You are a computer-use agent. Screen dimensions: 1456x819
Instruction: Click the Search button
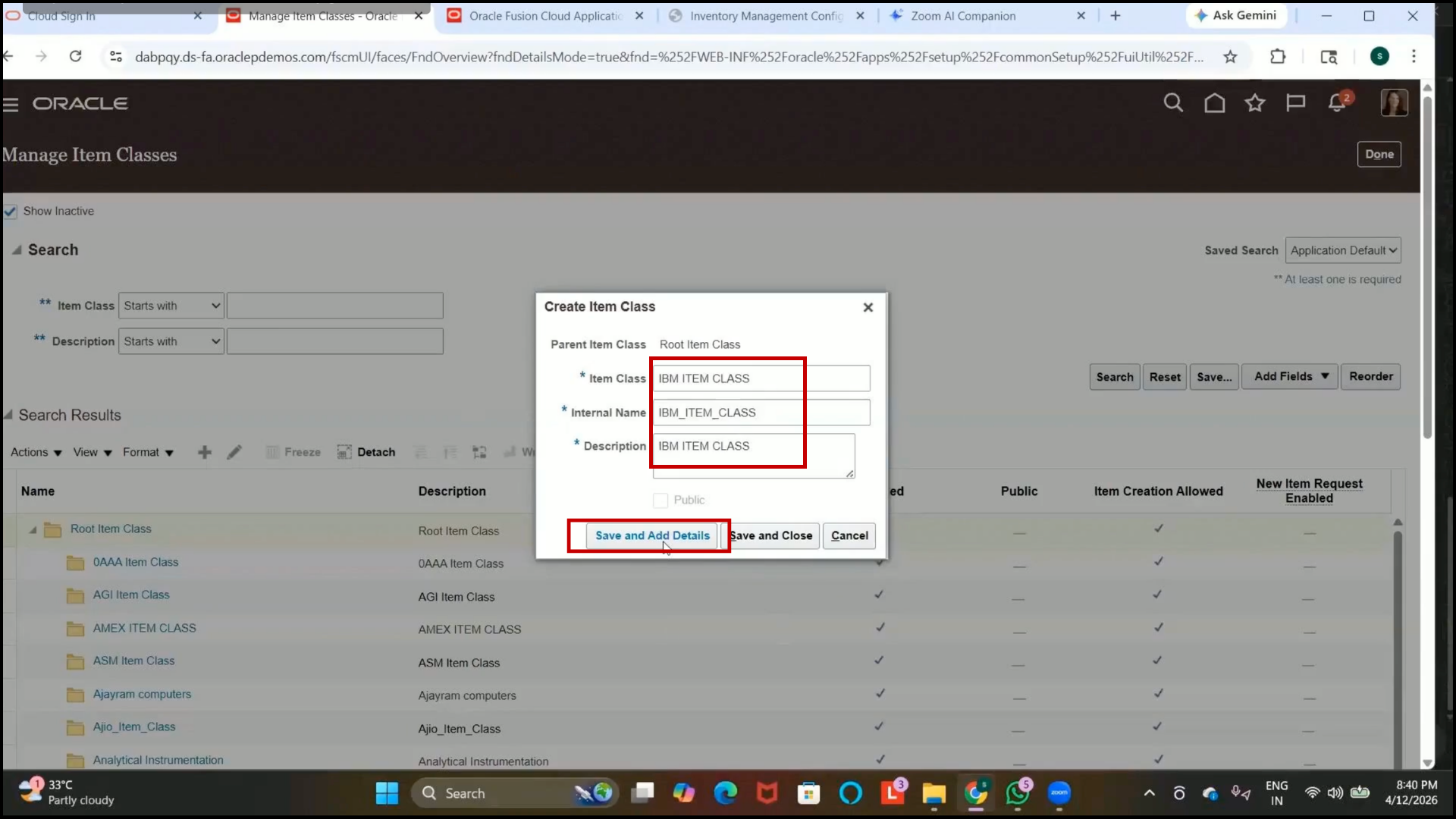[1115, 377]
